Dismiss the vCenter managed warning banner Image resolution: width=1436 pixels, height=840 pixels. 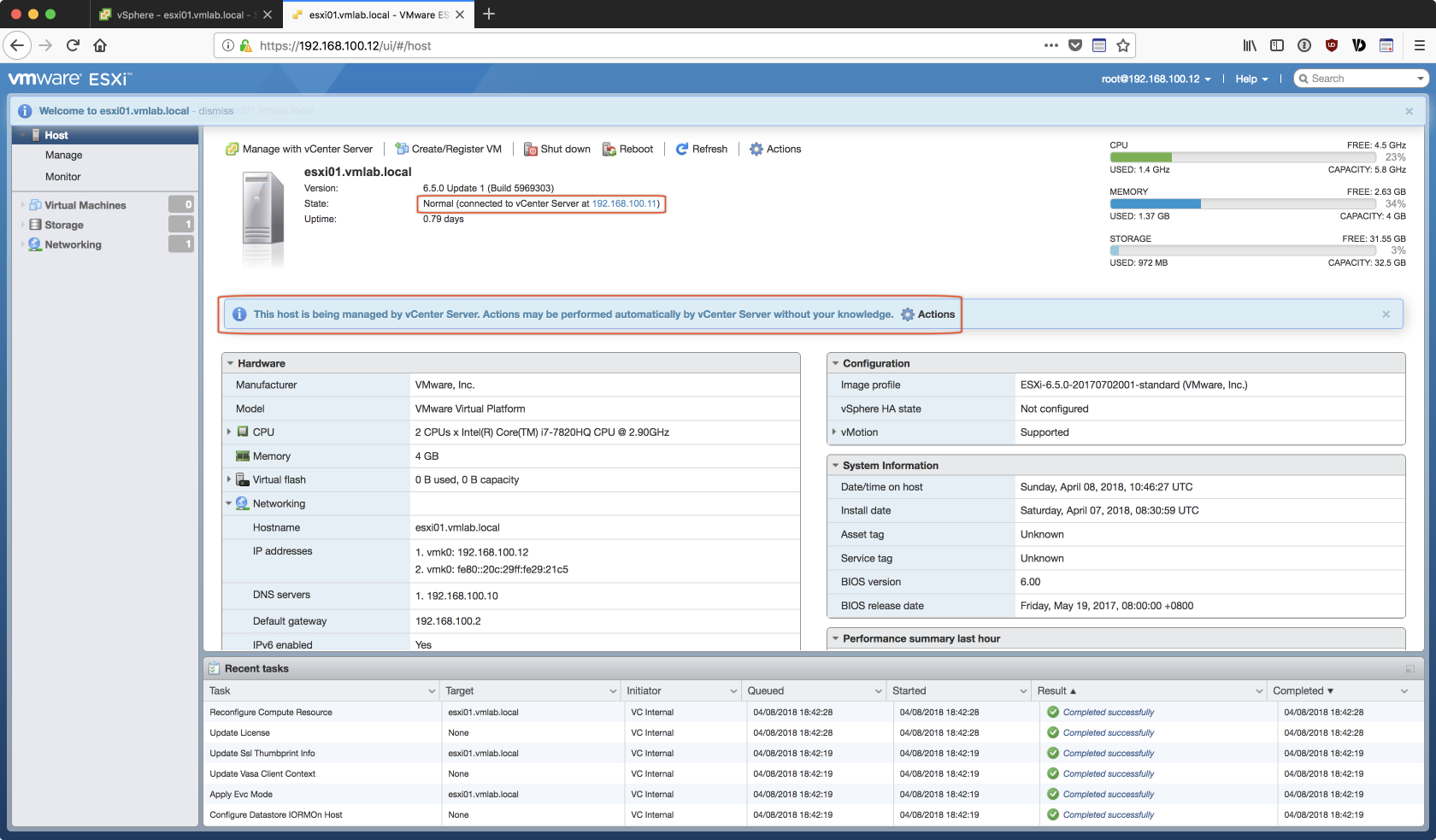click(1386, 314)
